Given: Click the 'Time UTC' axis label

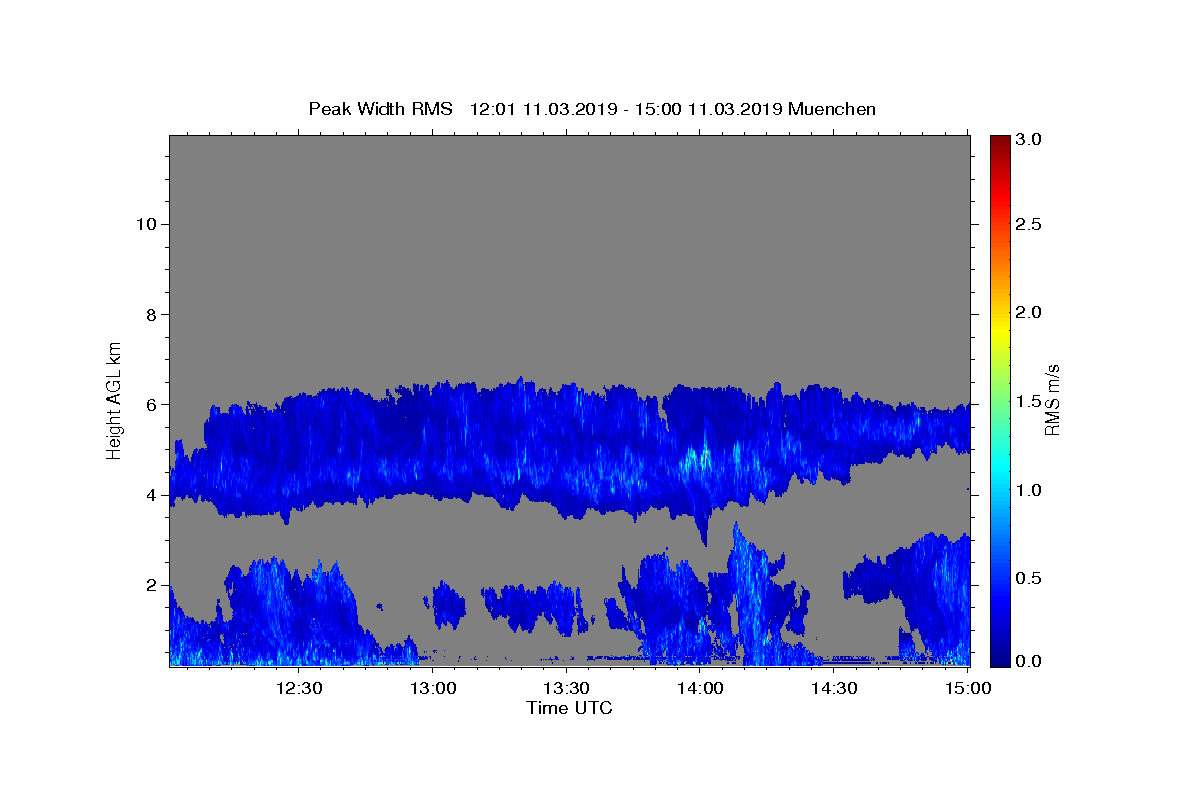Looking at the screenshot, I should coord(569,708).
